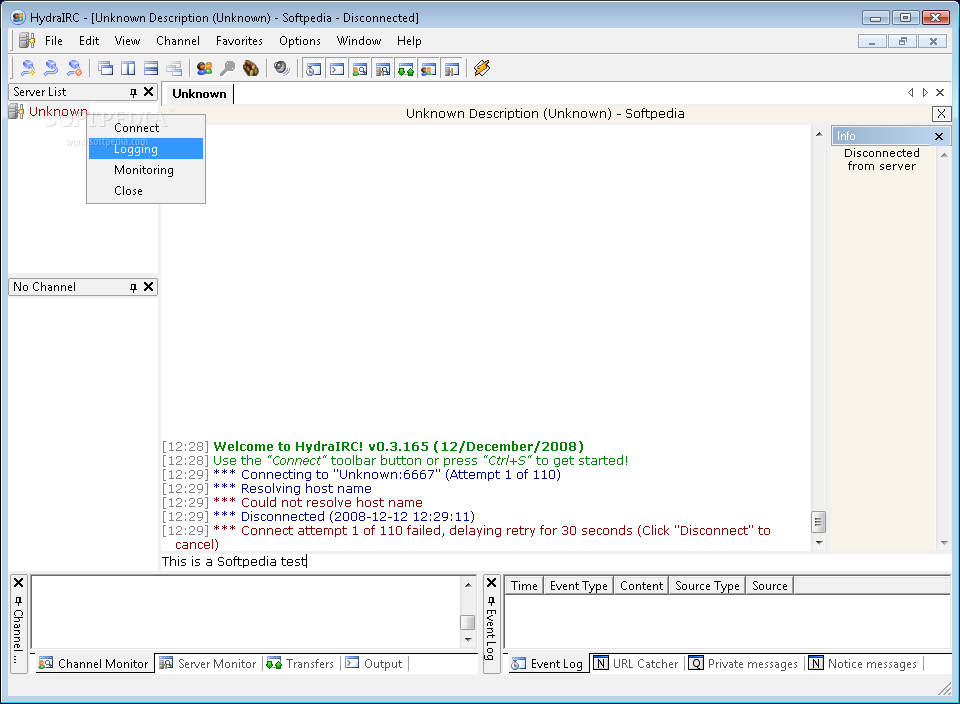The height and width of the screenshot is (704, 960).
Task: Sort by Content column header
Action: tap(641, 586)
